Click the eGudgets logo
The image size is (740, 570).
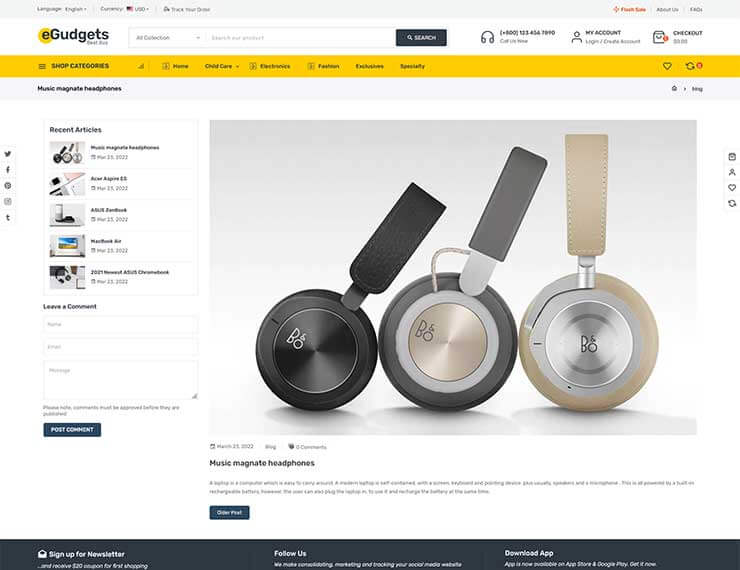(73, 36)
